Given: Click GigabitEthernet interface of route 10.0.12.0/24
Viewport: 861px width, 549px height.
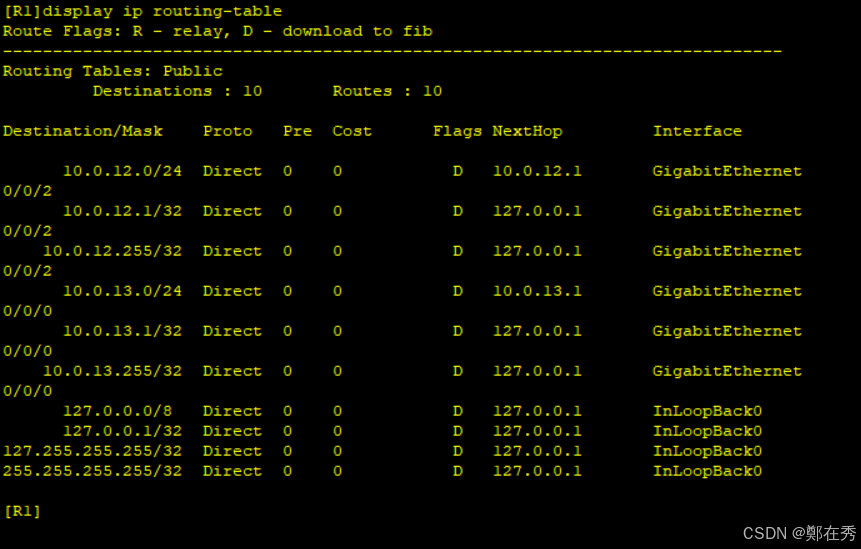Looking at the screenshot, I should [727, 171].
